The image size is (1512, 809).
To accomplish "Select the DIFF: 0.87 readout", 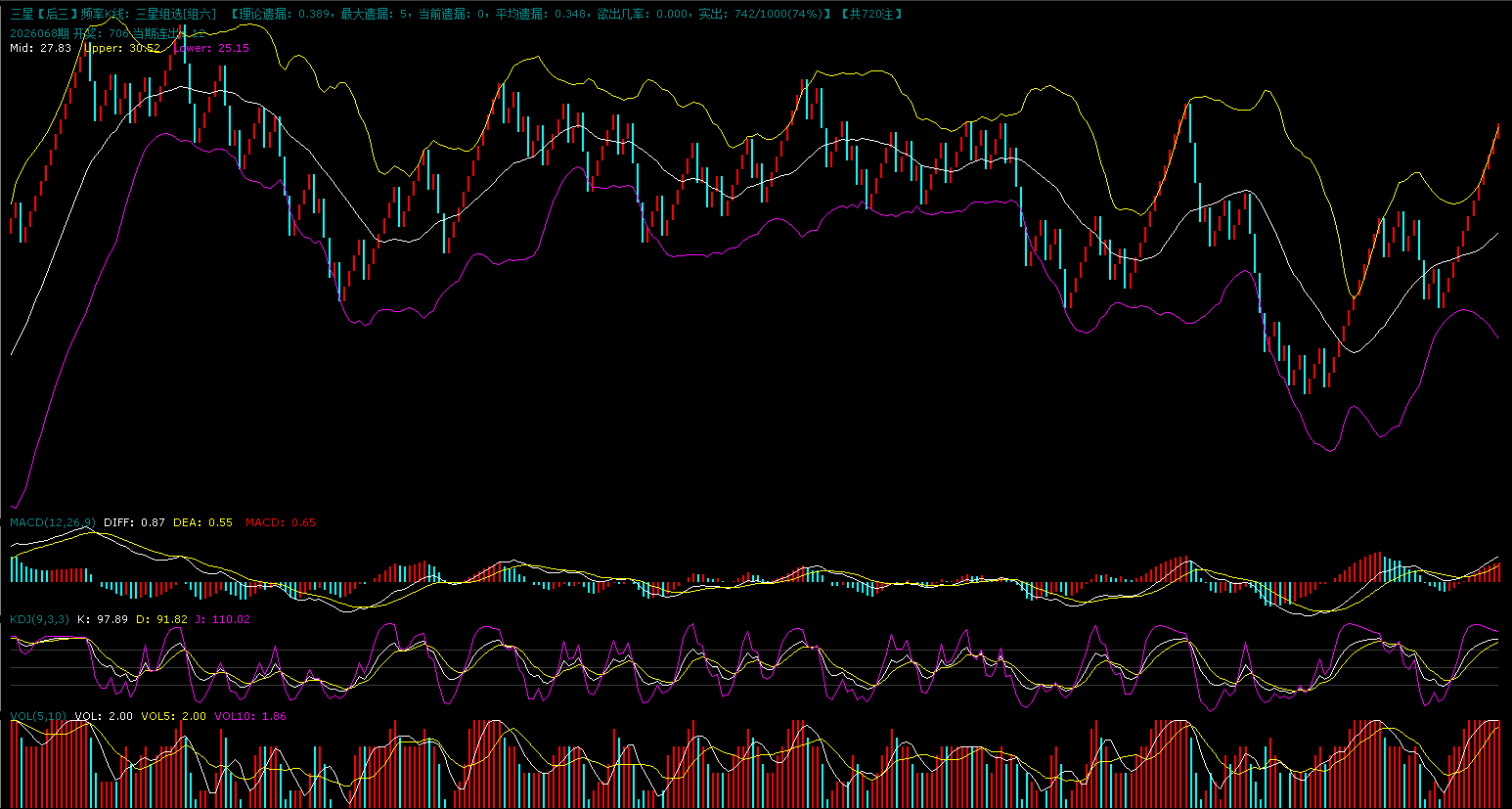I will pos(134,522).
